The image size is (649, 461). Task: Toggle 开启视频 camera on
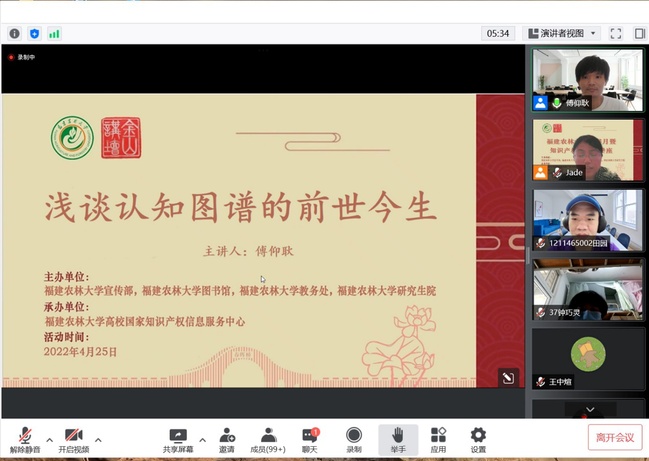point(73,439)
